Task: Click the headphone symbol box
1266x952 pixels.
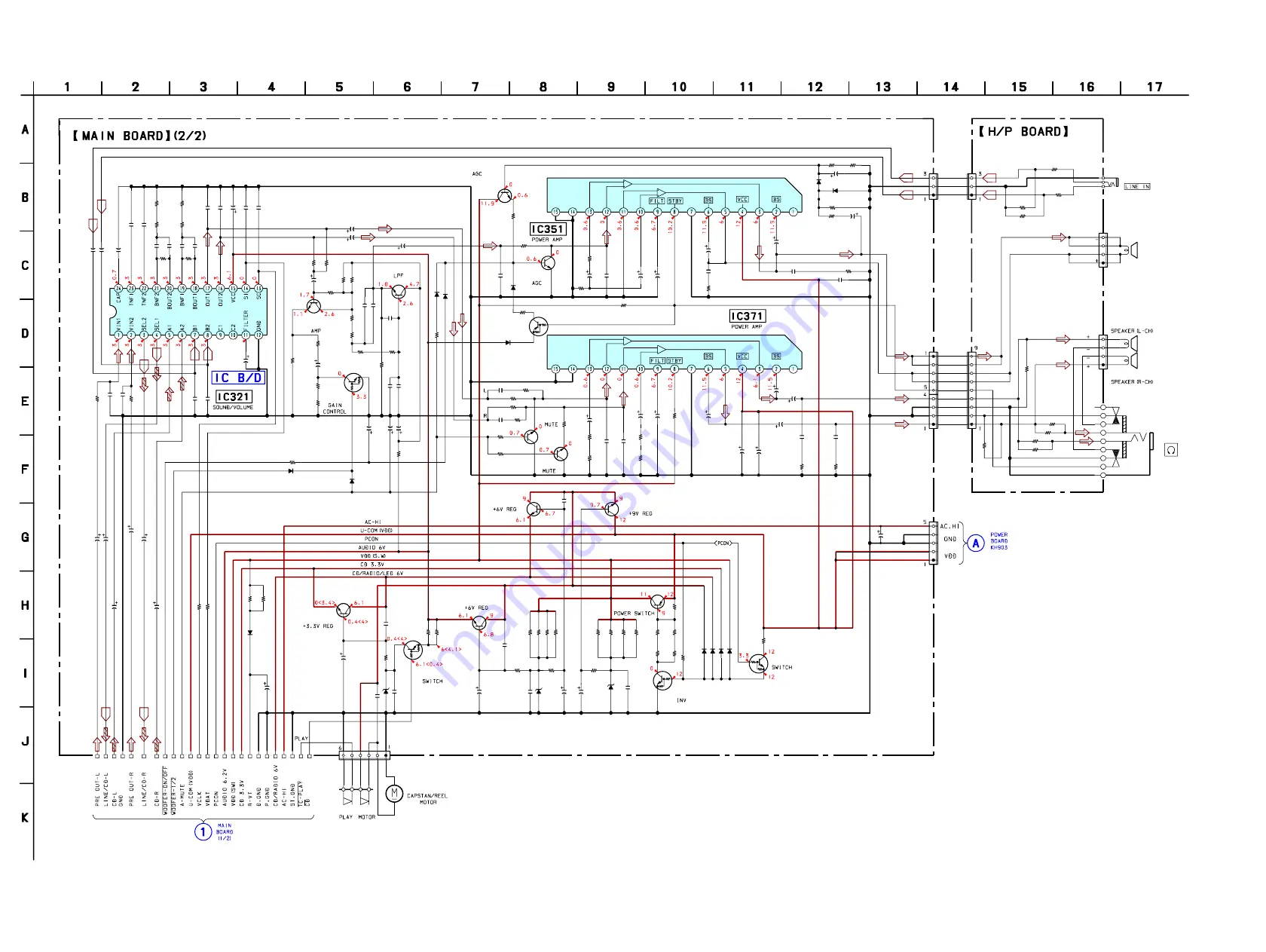Action: pyautogui.click(x=1171, y=450)
